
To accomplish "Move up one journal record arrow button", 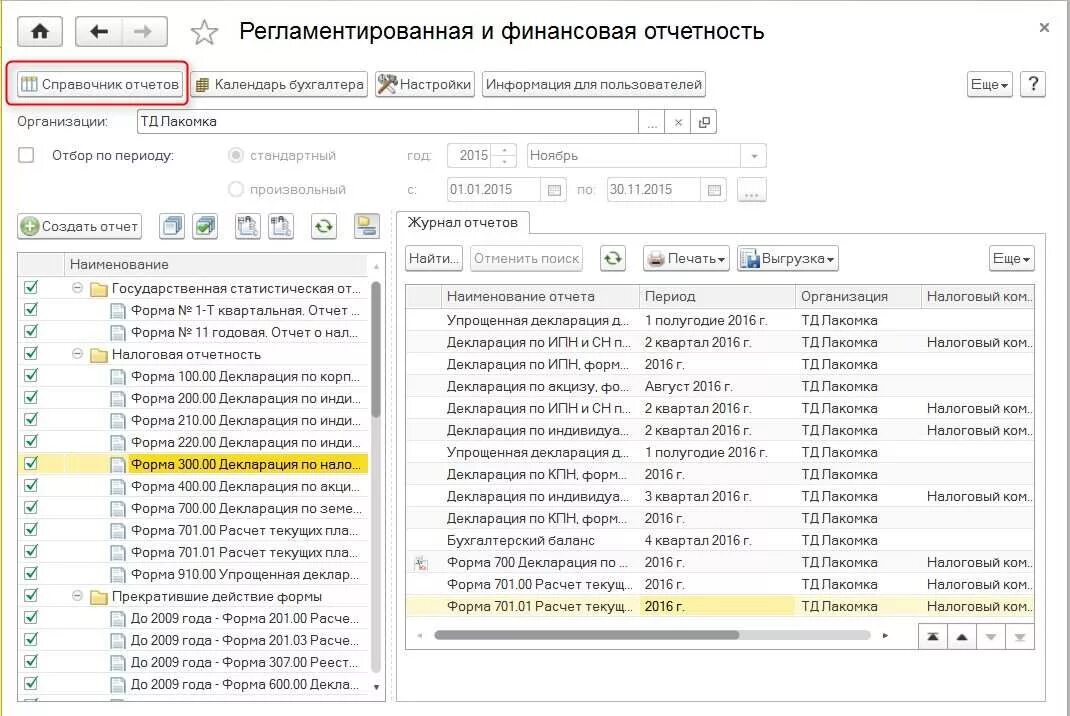I will tap(961, 637).
